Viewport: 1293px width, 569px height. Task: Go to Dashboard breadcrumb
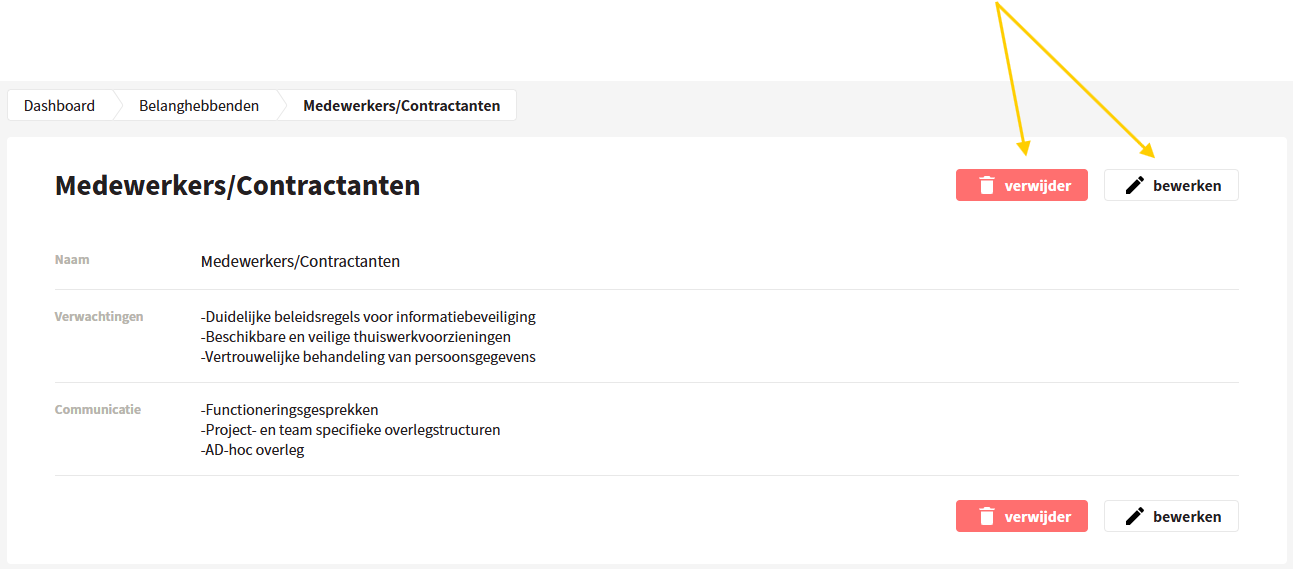pyautogui.click(x=59, y=105)
